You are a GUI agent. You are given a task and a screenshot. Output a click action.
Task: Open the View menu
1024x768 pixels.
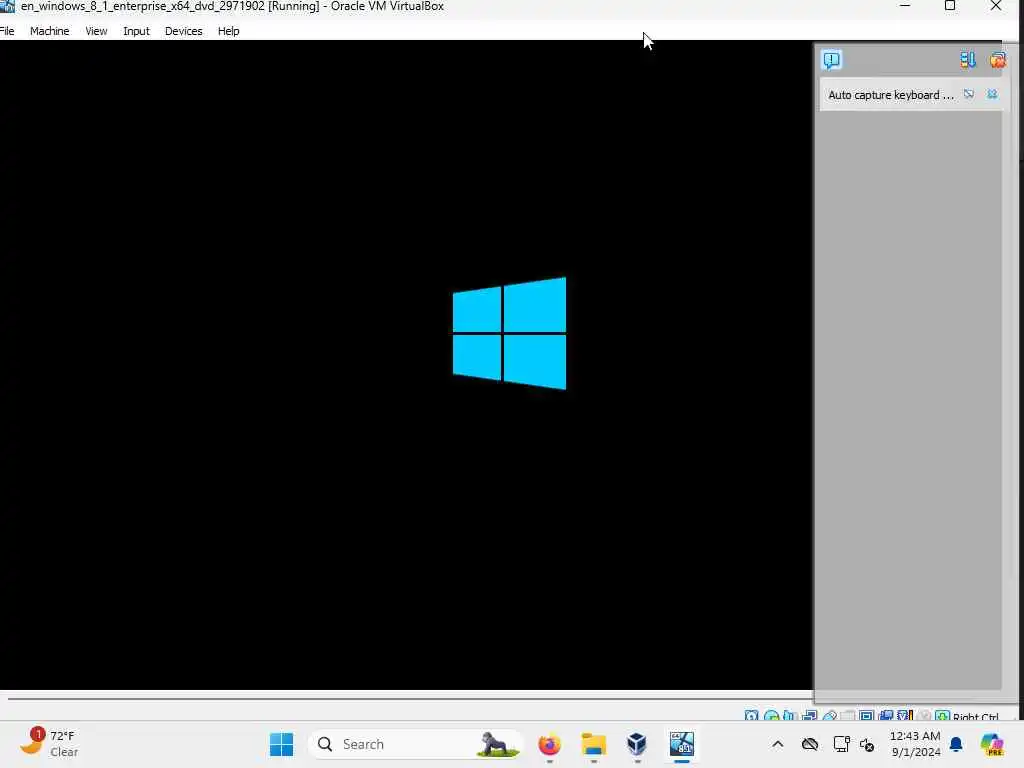tap(96, 31)
